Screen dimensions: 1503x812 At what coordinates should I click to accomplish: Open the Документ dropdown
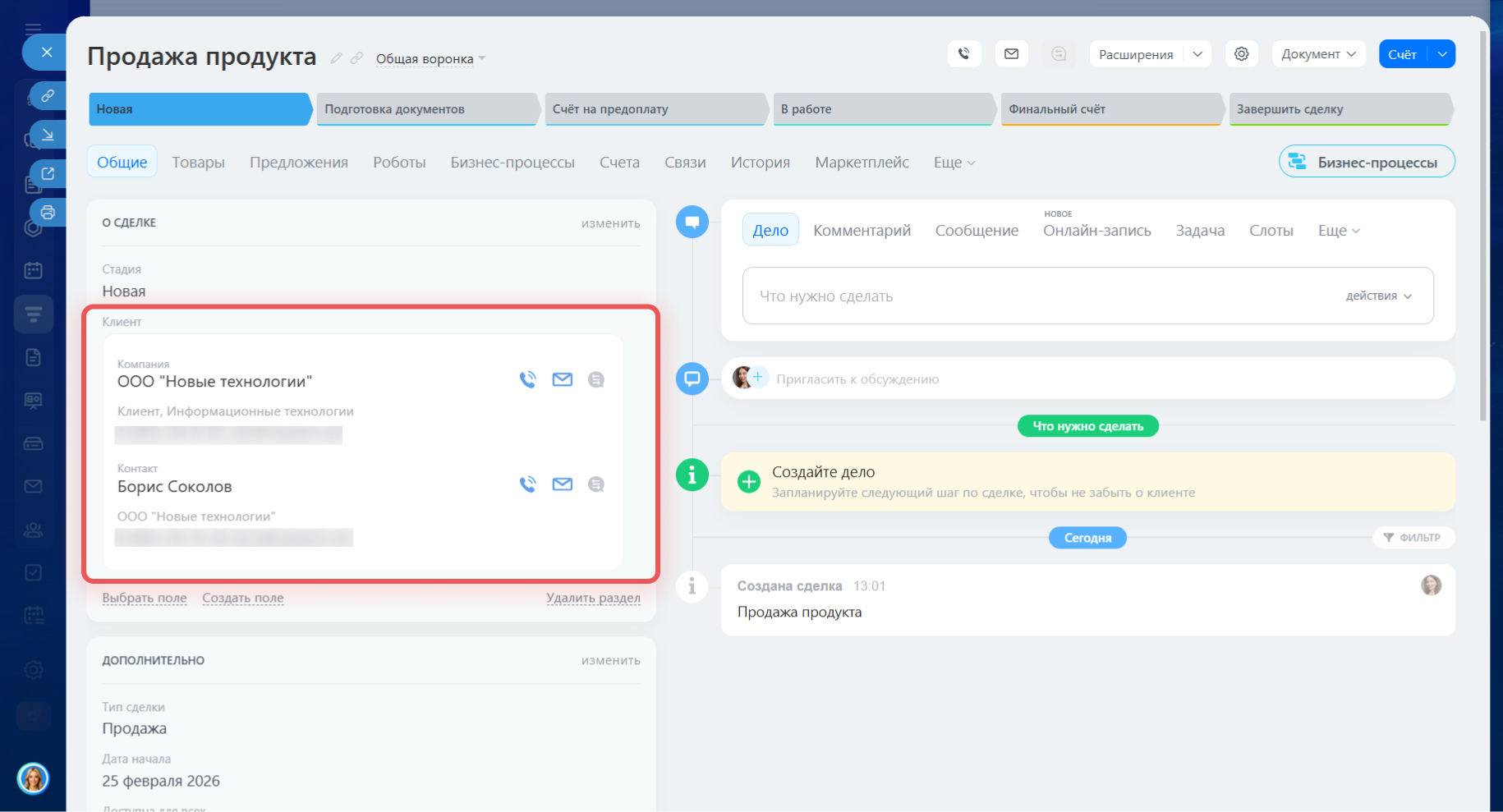pos(1317,54)
